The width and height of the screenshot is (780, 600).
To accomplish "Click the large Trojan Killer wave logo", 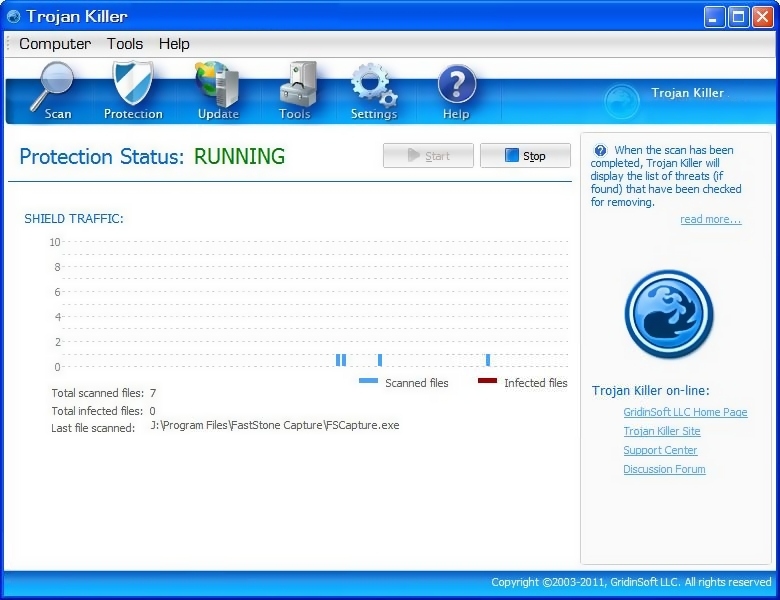I will 668,314.
